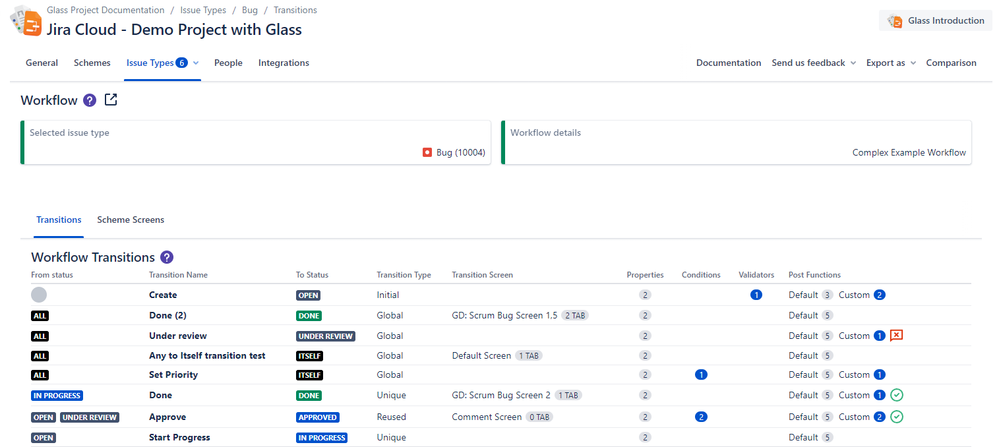Image resolution: width=999 pixels, height=447 pixels.
Task: Click Glass Project Documentation breadcrumb
Action: click(x=105, y=10)
